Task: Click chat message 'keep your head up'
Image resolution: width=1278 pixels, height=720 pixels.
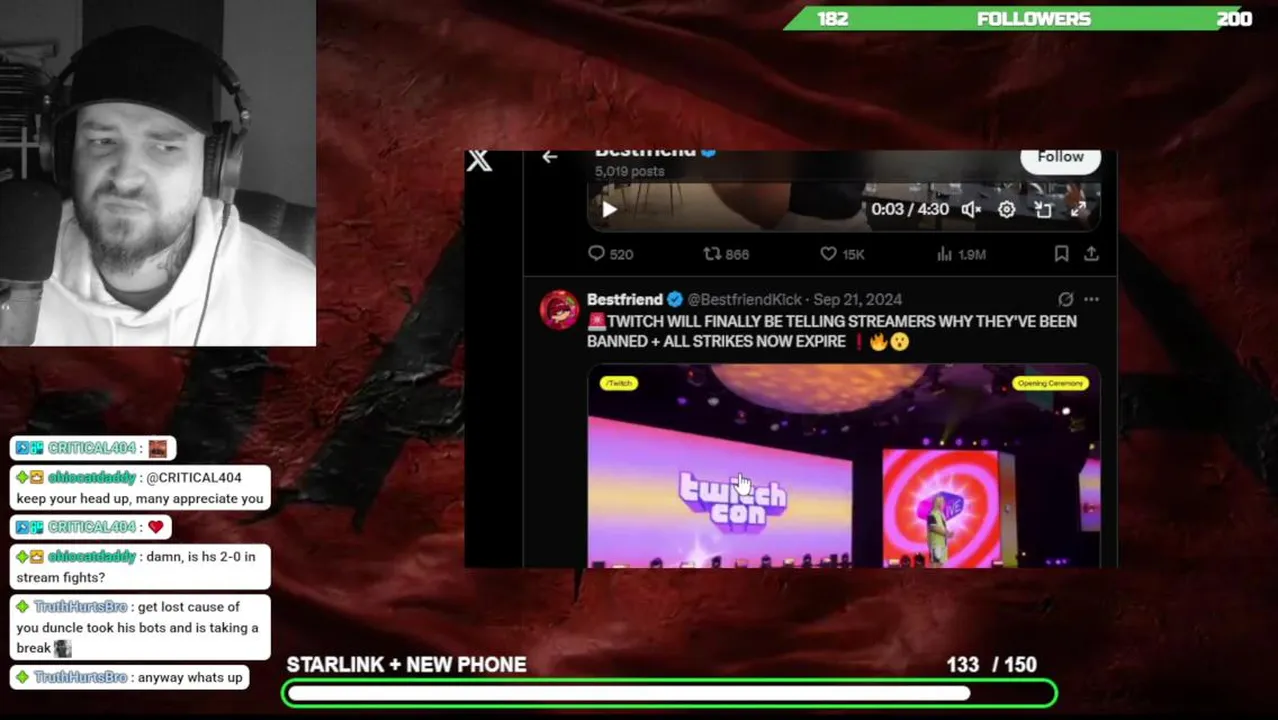Action: (140, 488)
